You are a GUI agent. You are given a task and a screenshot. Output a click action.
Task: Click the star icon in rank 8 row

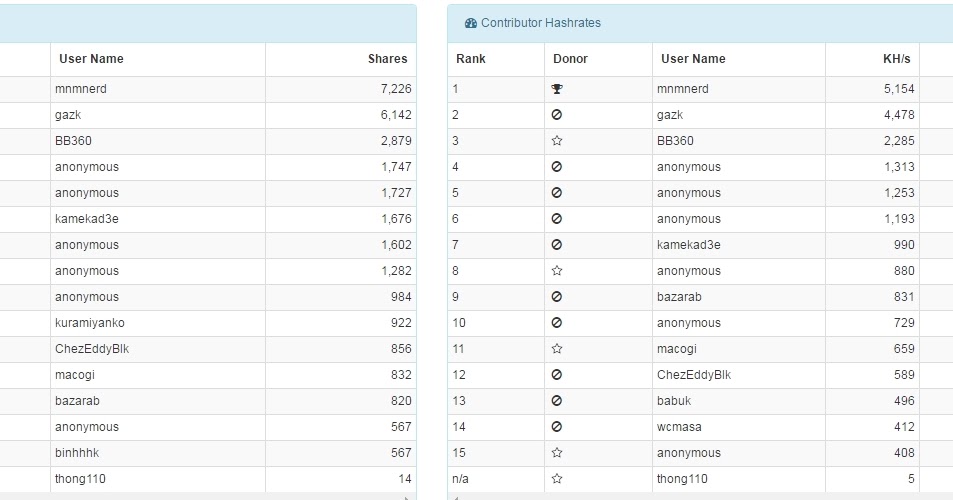click(x=557, y=271)
